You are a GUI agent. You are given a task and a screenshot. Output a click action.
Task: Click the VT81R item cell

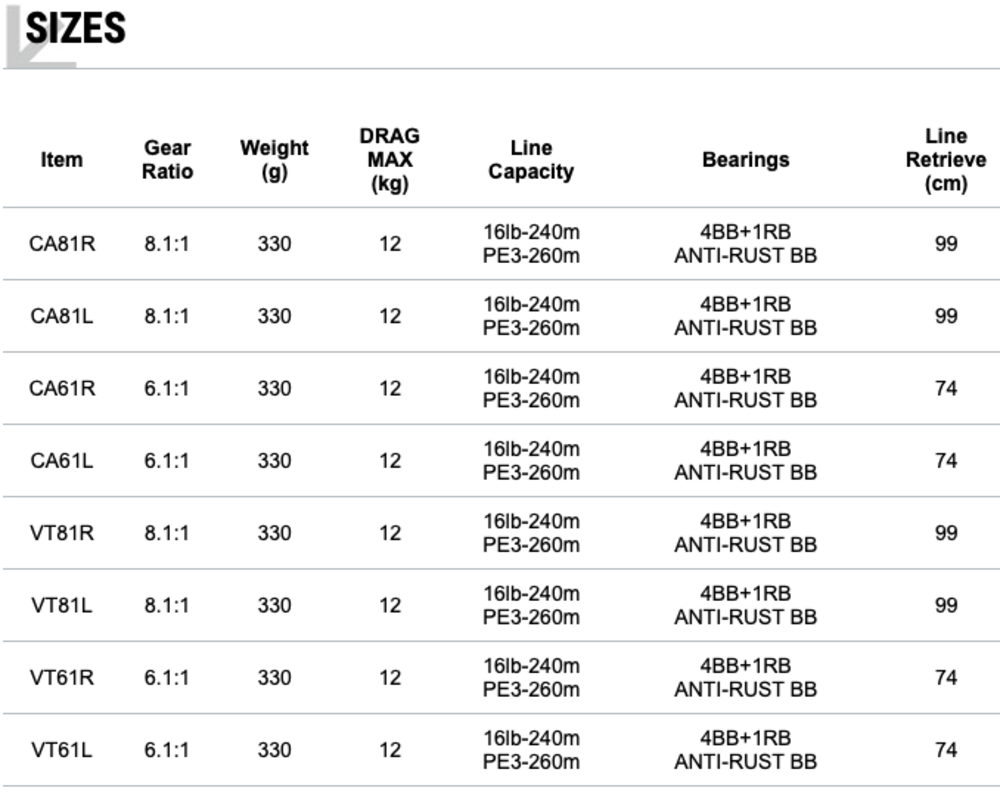(x=62, y=533)
